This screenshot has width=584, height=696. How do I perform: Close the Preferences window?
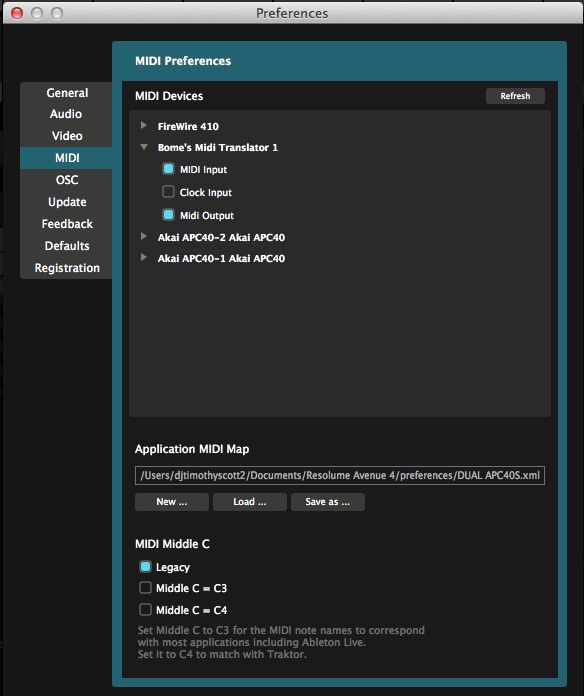(17, 13)
